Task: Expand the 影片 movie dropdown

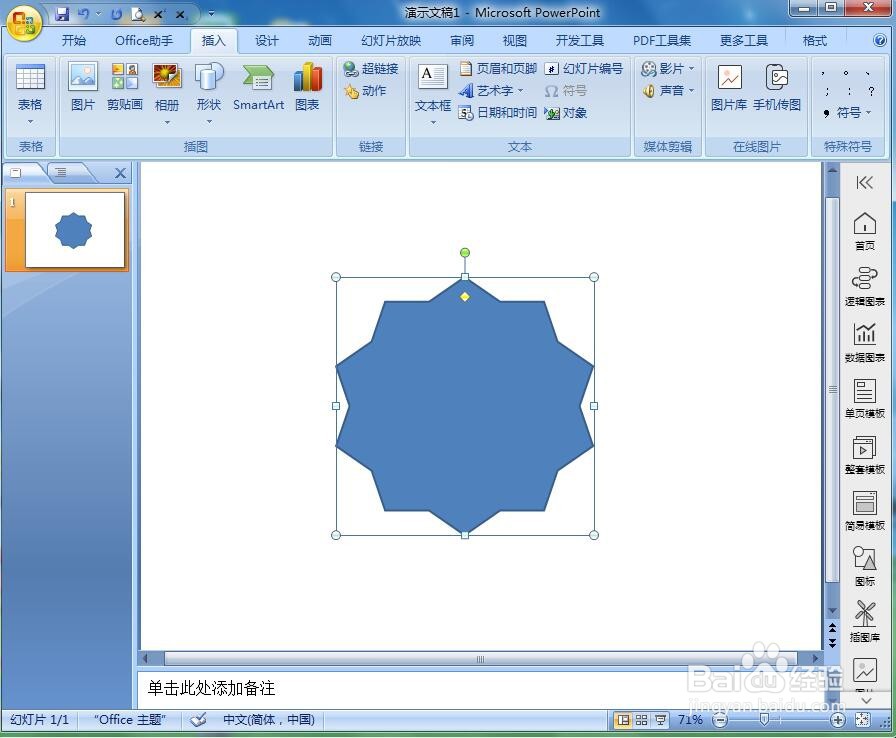Action: pos(691,69)
